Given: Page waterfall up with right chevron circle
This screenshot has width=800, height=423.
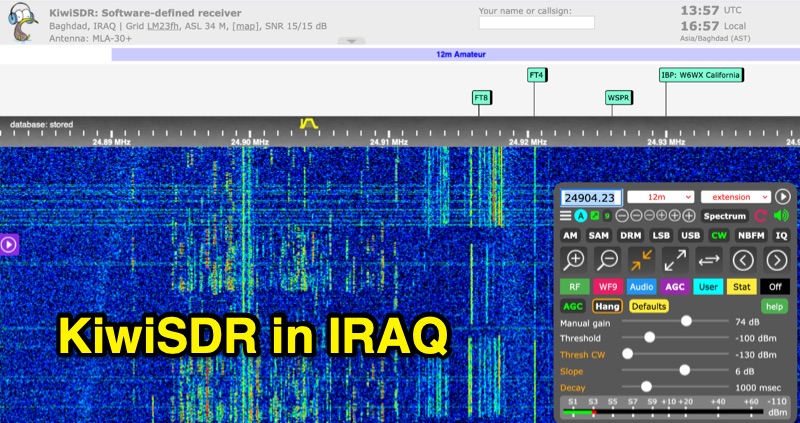Looking at the screenshot, I should click(777, 260).
